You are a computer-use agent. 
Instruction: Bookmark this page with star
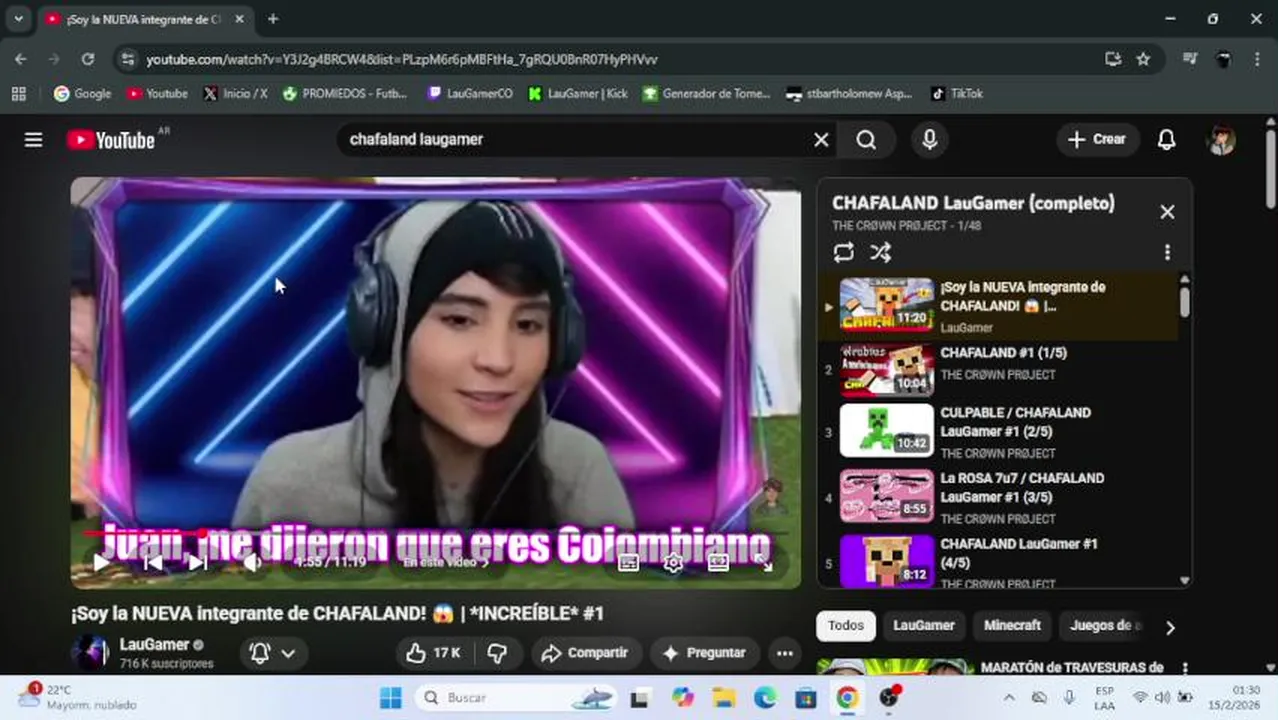click(1143, 59)
